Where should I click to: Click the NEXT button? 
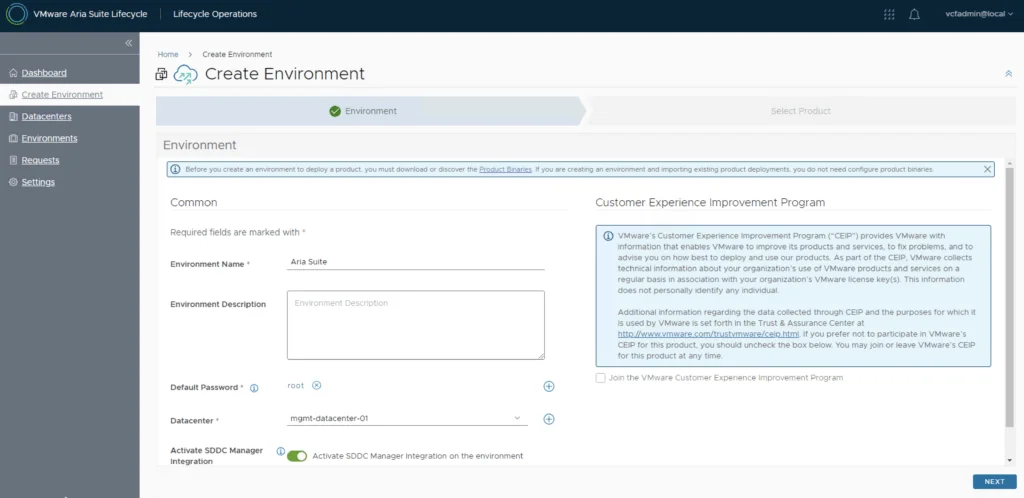[x=994, y=482]
